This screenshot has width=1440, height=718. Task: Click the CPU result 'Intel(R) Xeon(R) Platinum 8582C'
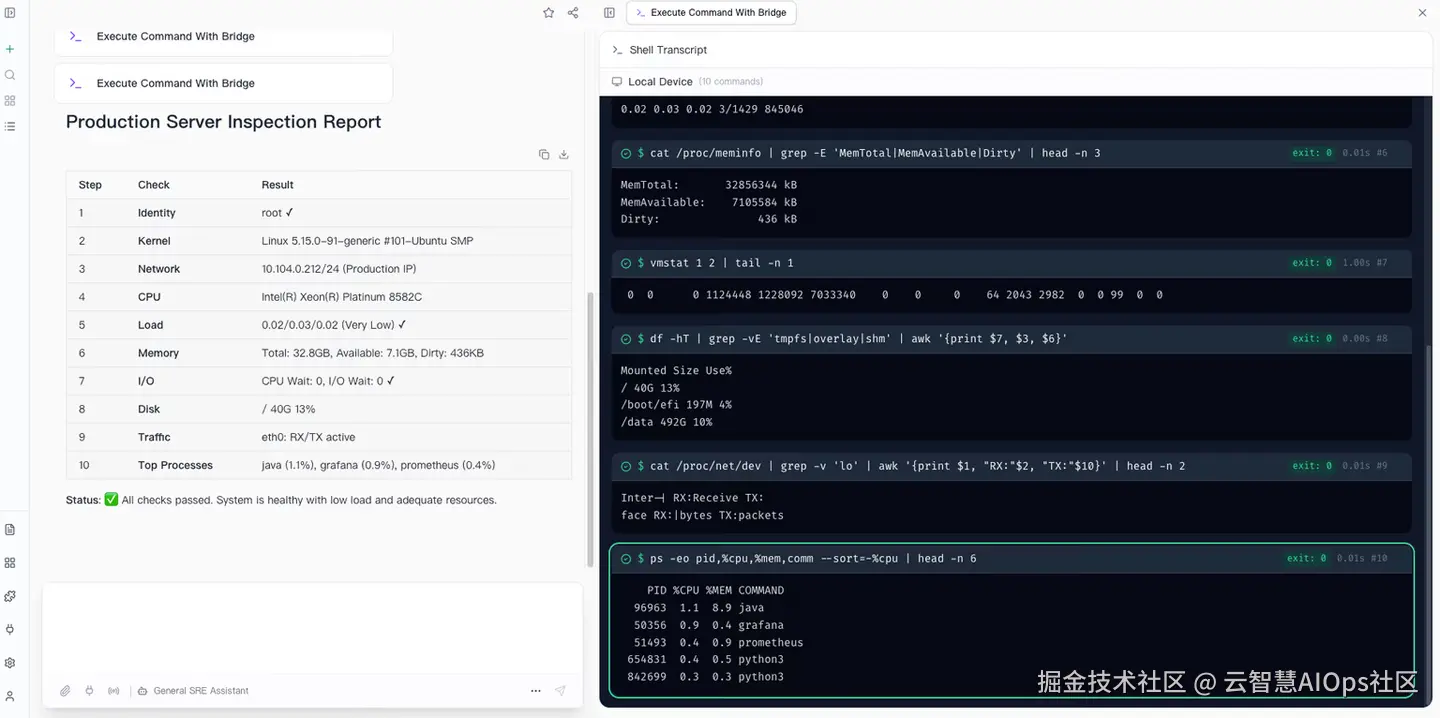tap(342, 297)
